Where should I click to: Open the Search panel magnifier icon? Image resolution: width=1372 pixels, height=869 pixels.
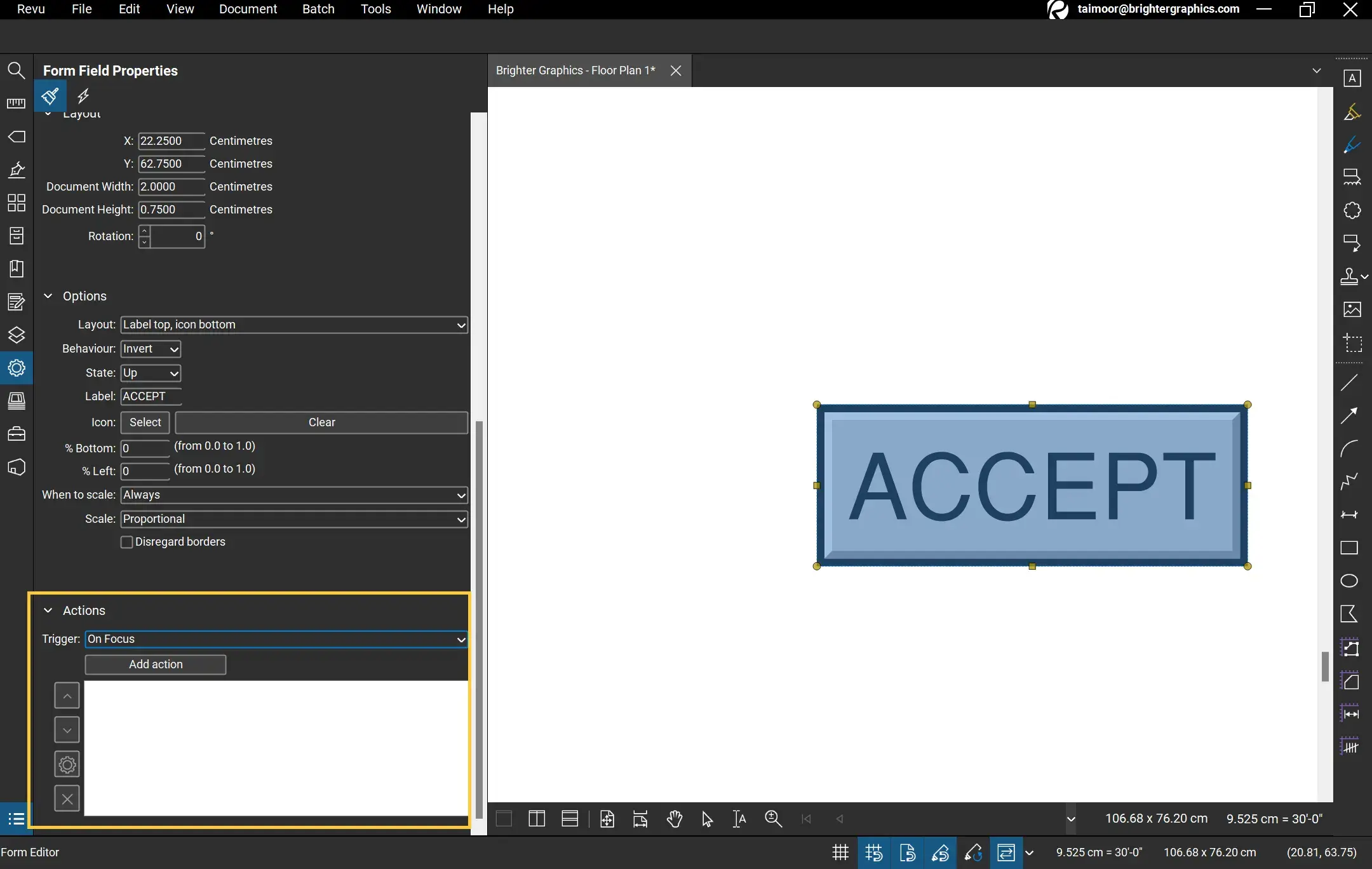[x=16, y=70]
